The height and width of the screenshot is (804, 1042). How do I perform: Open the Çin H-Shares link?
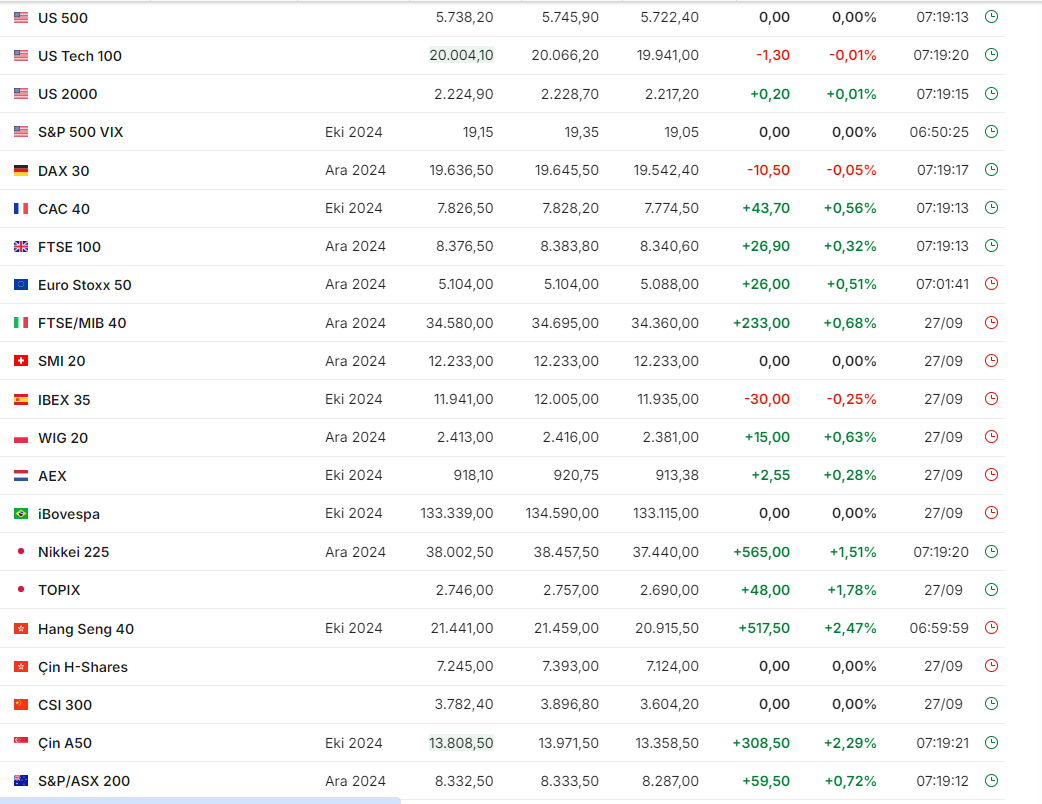[x=82, y=667]
